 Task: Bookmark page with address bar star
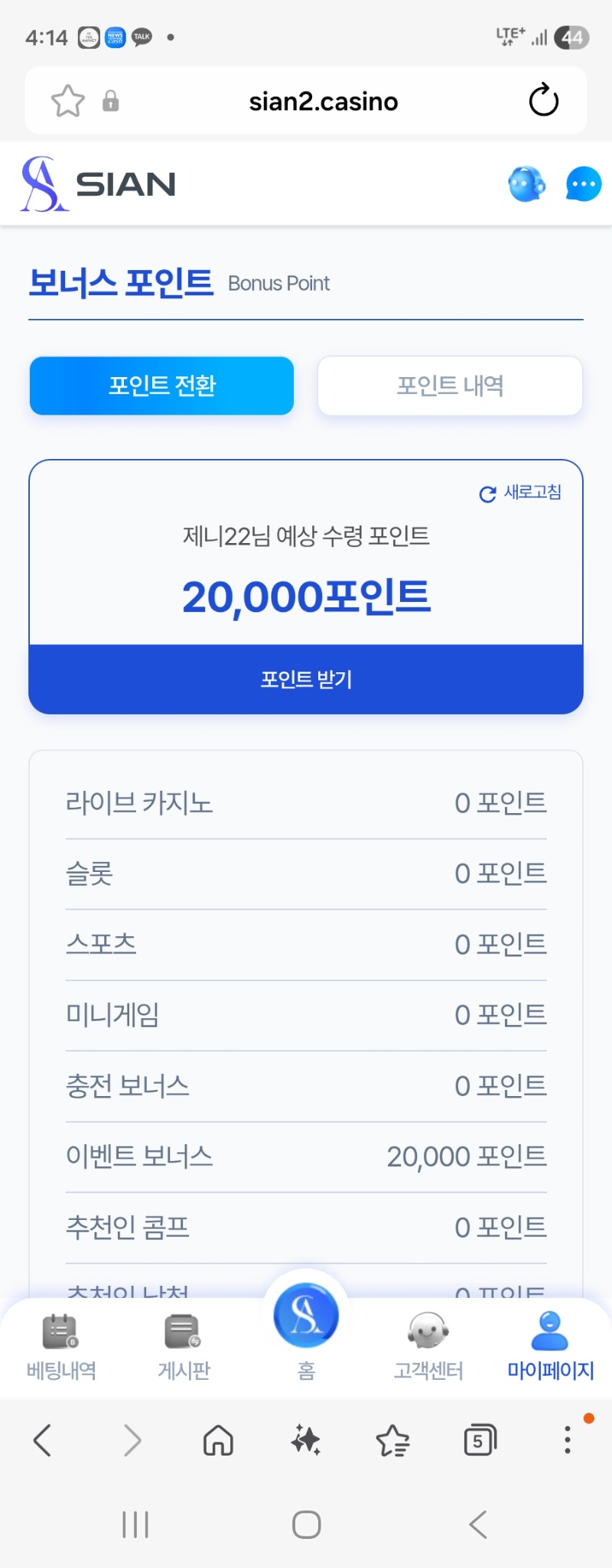pyautogui.click(x=67, y=101)
